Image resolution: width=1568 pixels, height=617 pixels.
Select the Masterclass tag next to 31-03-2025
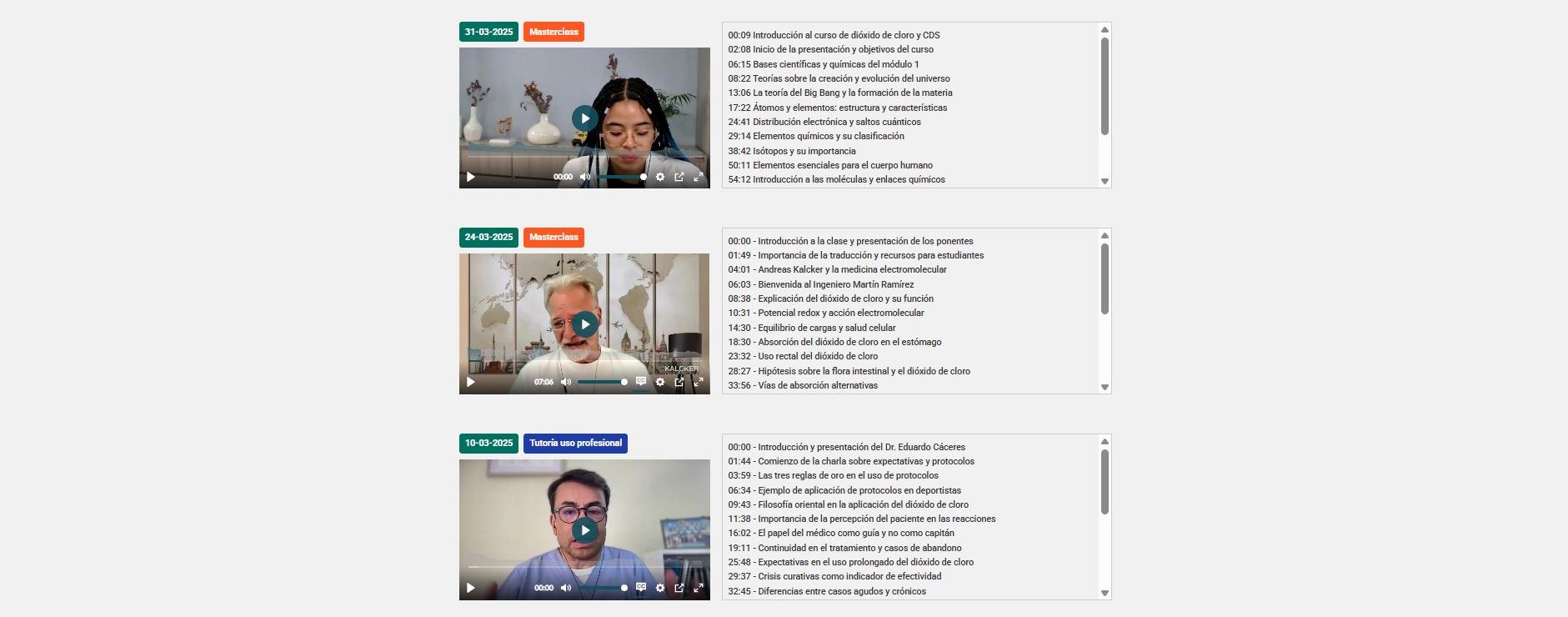(554, 32)
